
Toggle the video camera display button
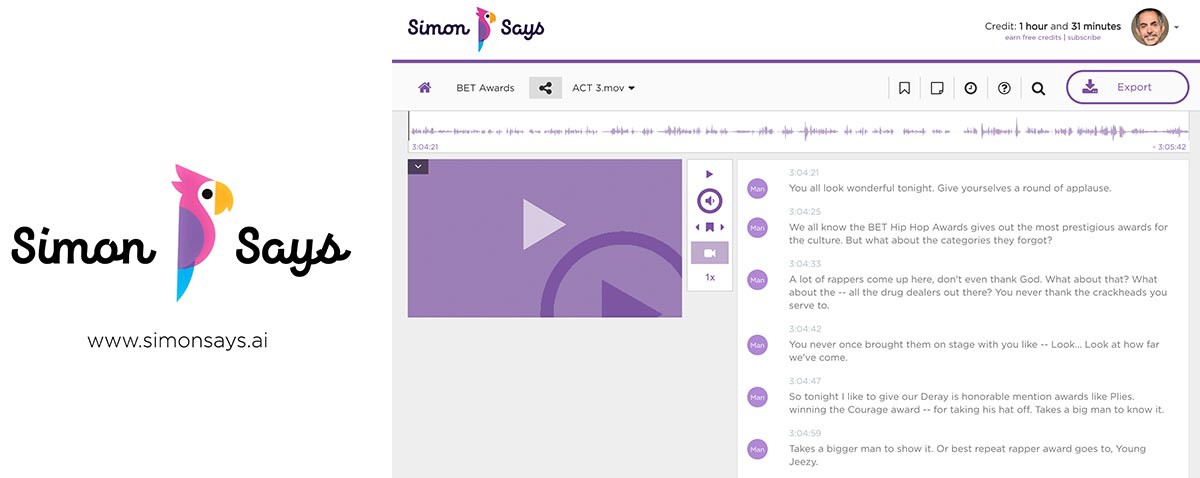click(710, 253)
